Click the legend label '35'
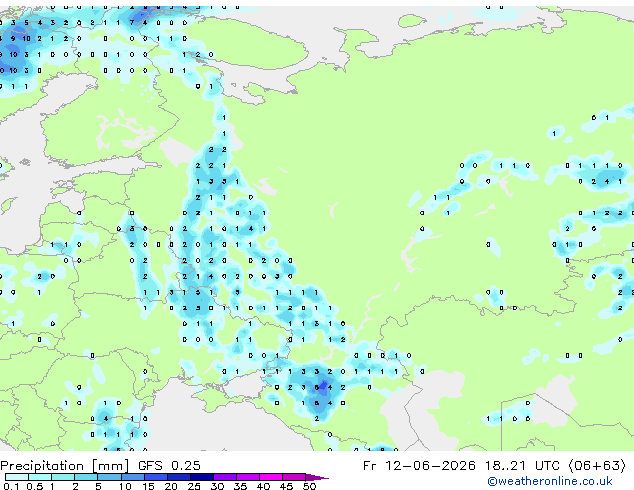 point(240,486)
